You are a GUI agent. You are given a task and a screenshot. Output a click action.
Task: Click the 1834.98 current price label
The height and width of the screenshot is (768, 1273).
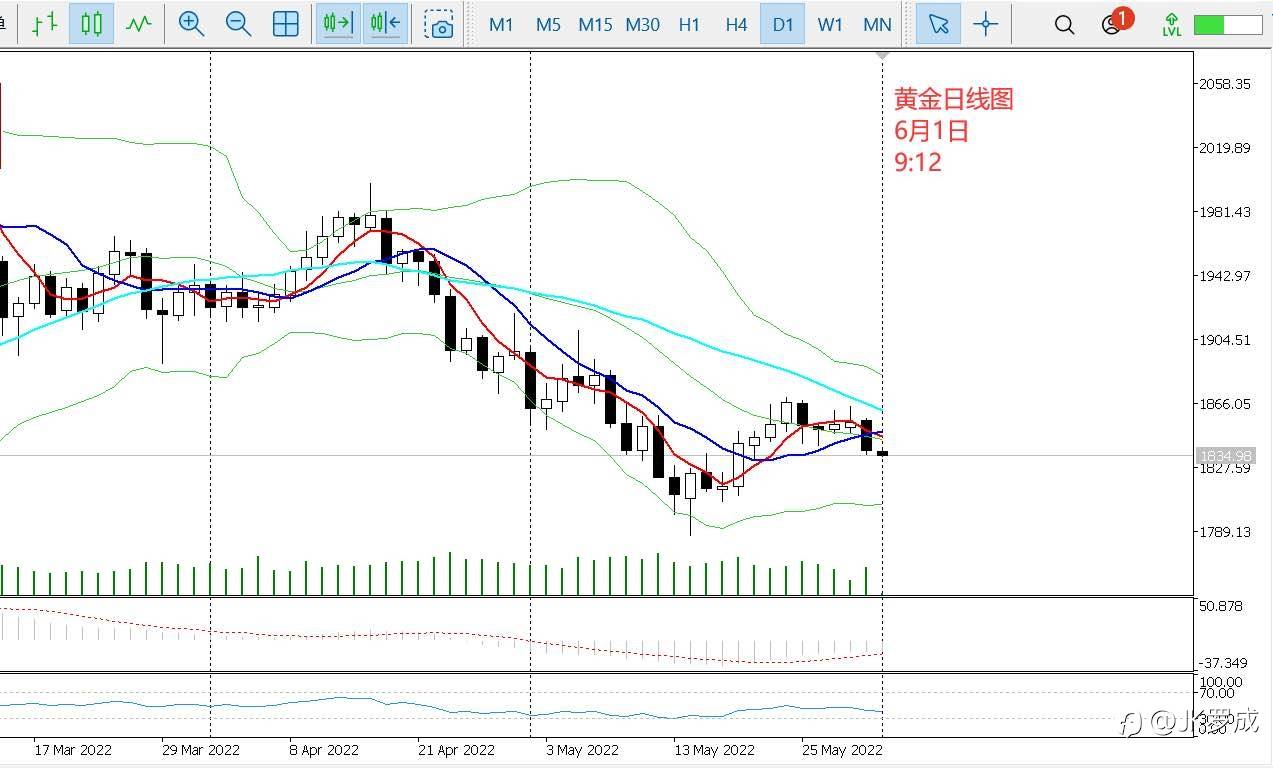point(1224,456)
